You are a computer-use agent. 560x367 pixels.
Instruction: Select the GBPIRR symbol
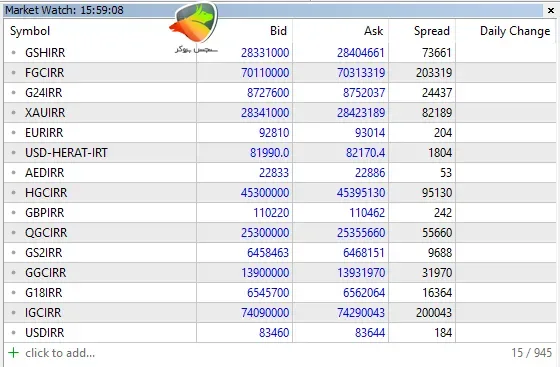coord(44,213)
